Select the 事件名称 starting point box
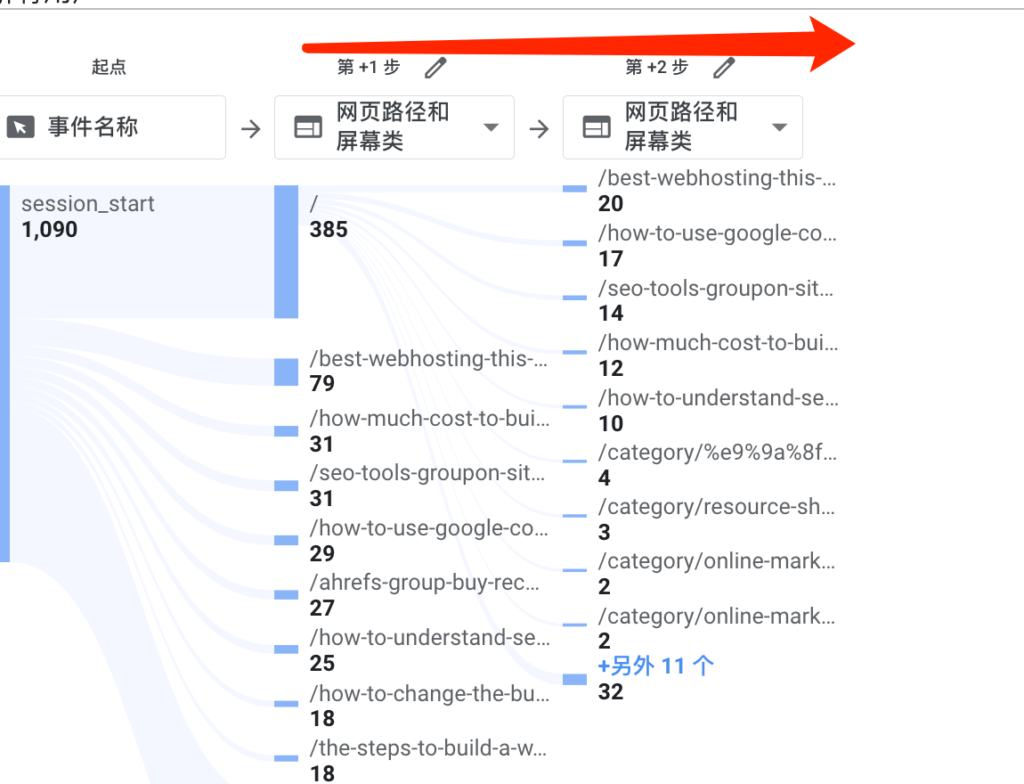The width and height of the screenshot is (1024, 784). [112, 127]
